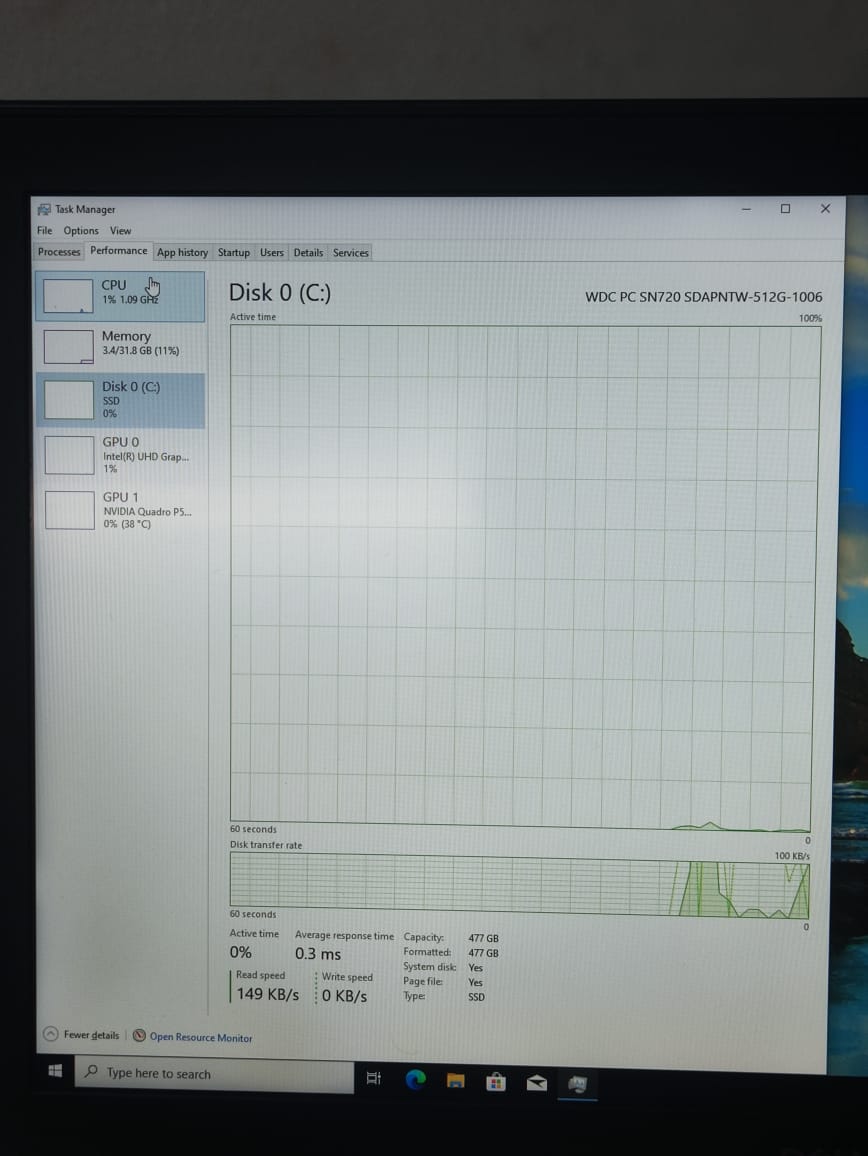Viewport: 868px width, 1156px height.
Task: Launch Microsoft Edge from taskbar
Action: pyautogui.click(x=415, y=1080)
